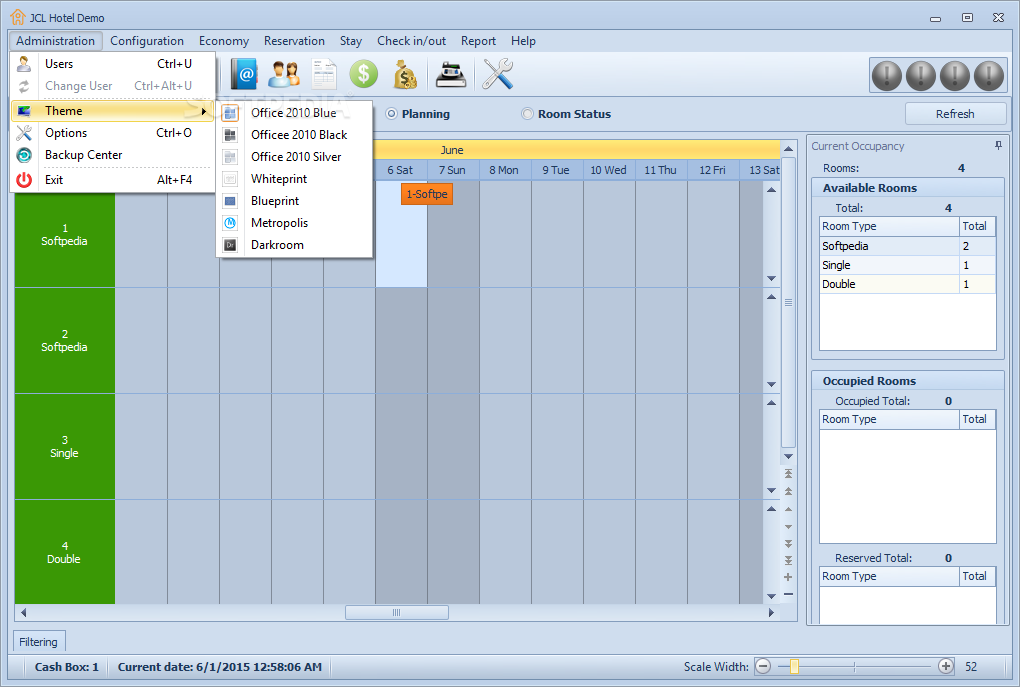Click the jump-to-first double arrow with bar
This screenshot has width=1020, height=687.
click(788, 474)
